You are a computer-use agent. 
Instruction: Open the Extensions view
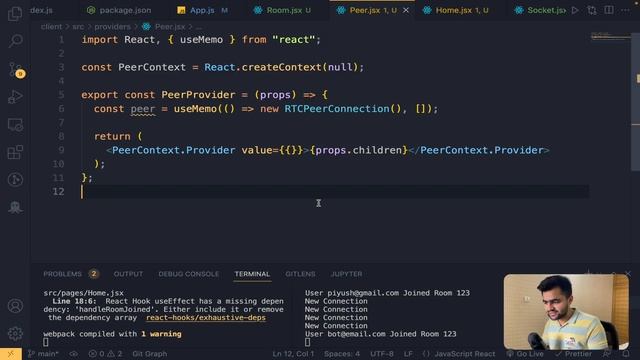coord(15,152)
